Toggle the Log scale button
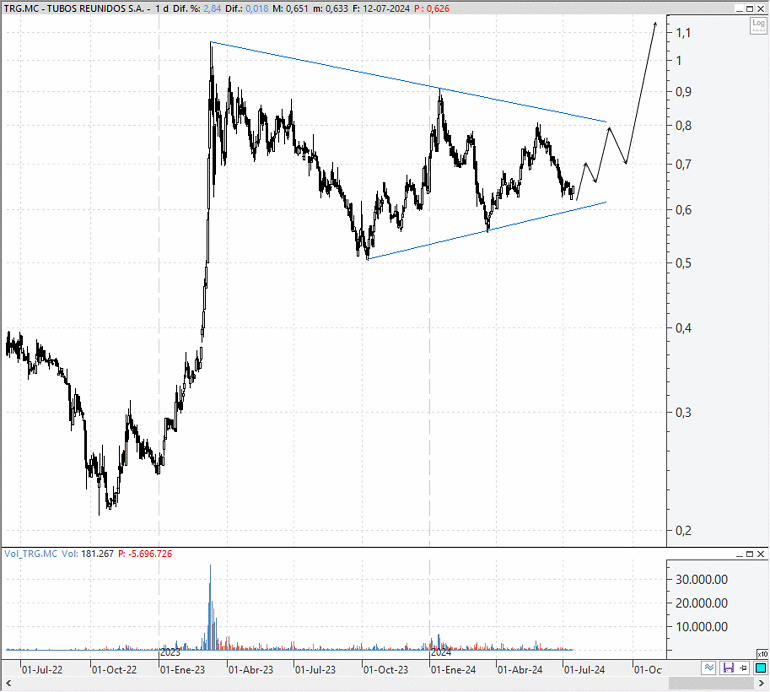The image size is (770, 692). tap(758, 26)
